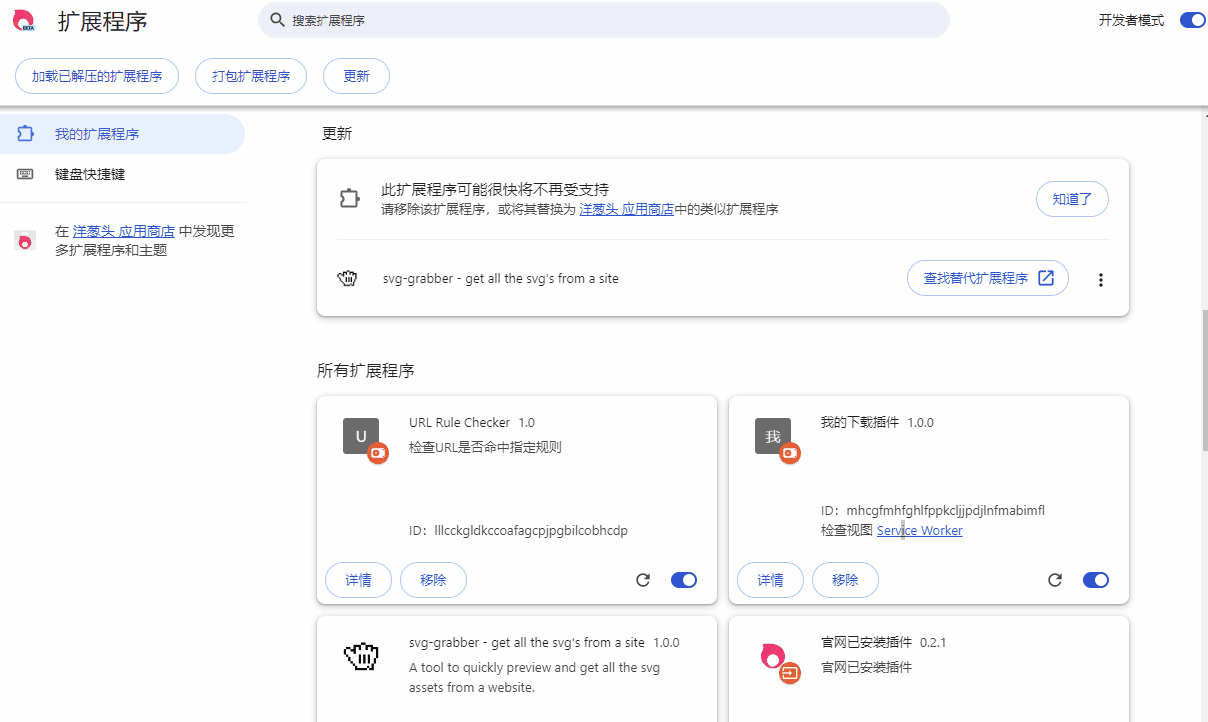
Task: Click the puzzle piece icon in the warning card
Action: 349,198
